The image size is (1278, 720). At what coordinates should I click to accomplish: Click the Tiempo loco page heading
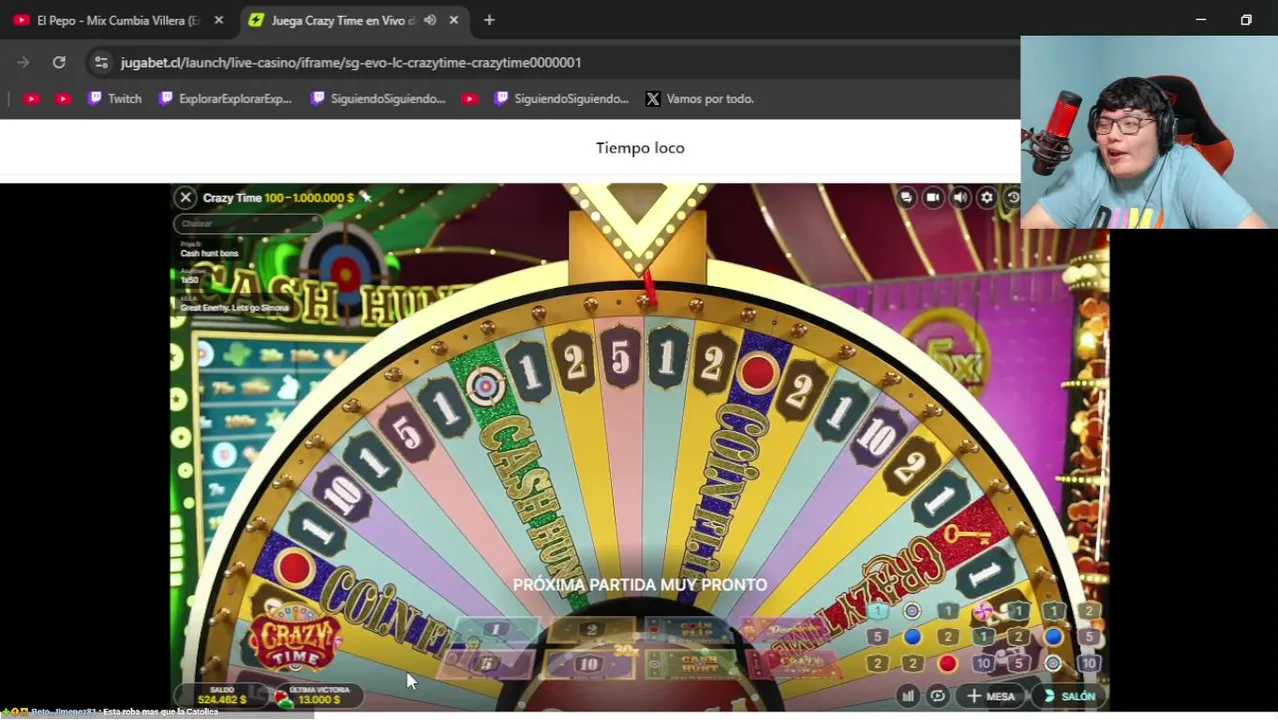(640, 148)
